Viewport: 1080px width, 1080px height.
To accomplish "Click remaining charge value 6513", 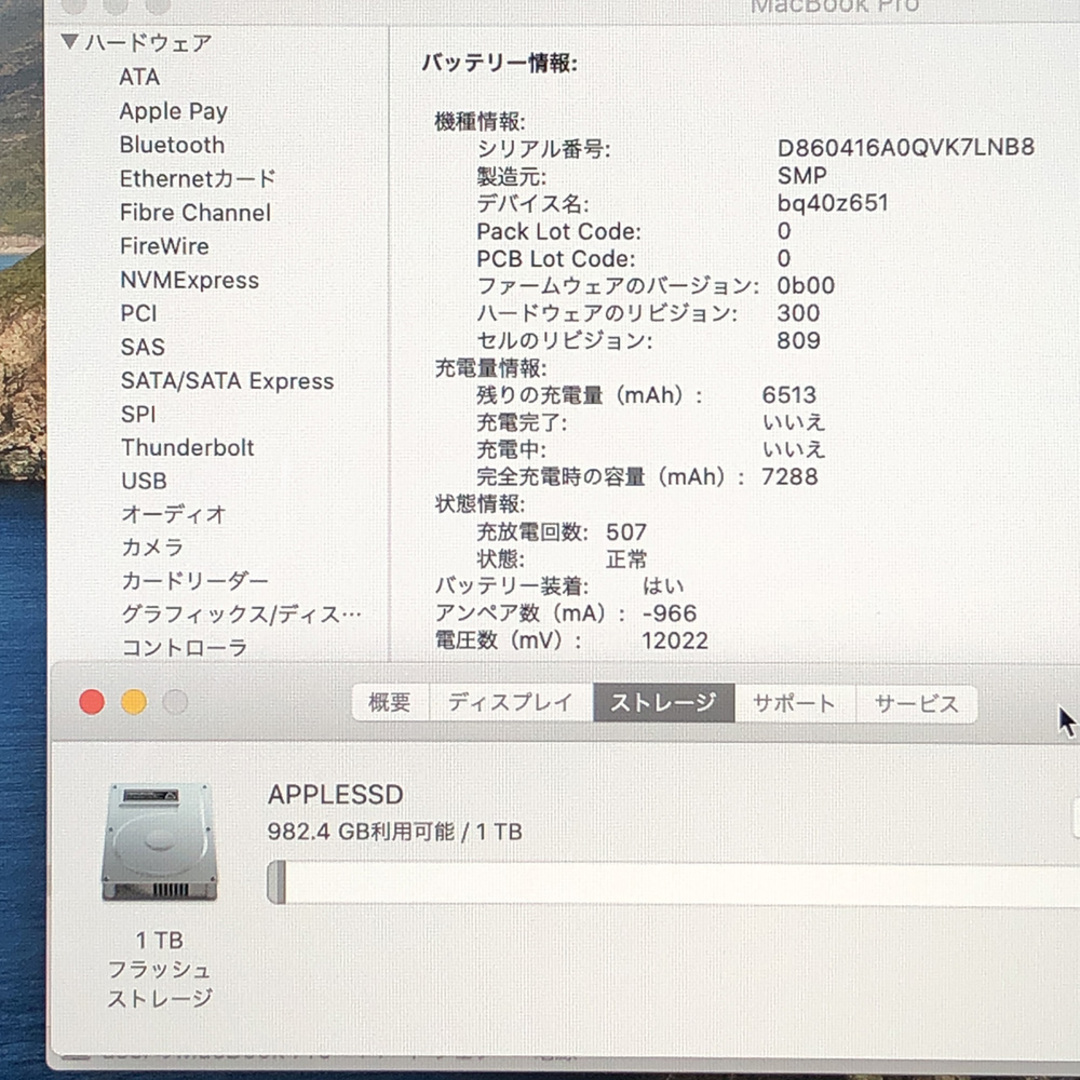I will click(x=789, y=395).
